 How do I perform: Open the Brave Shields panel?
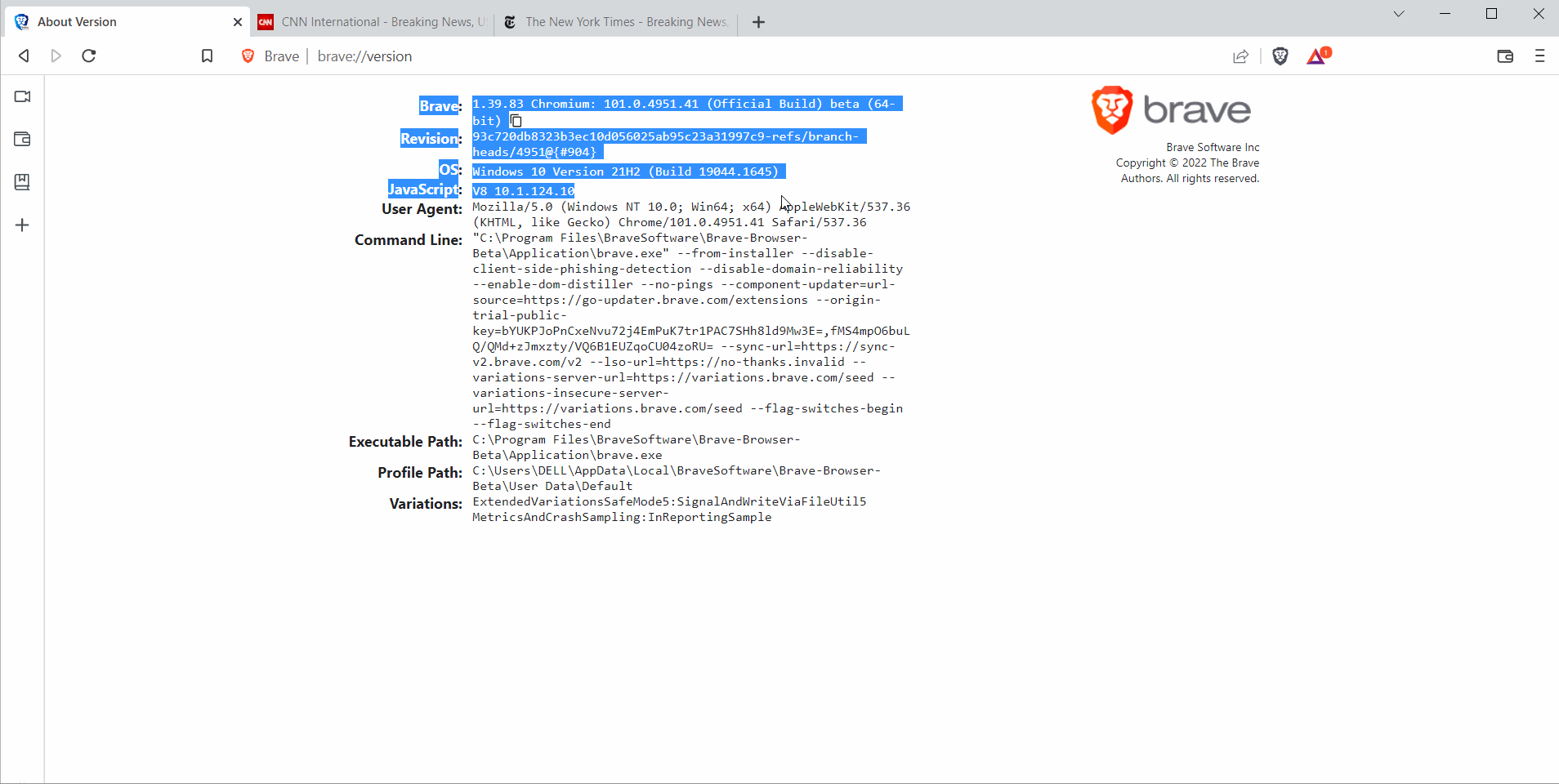click(1280, 56)
